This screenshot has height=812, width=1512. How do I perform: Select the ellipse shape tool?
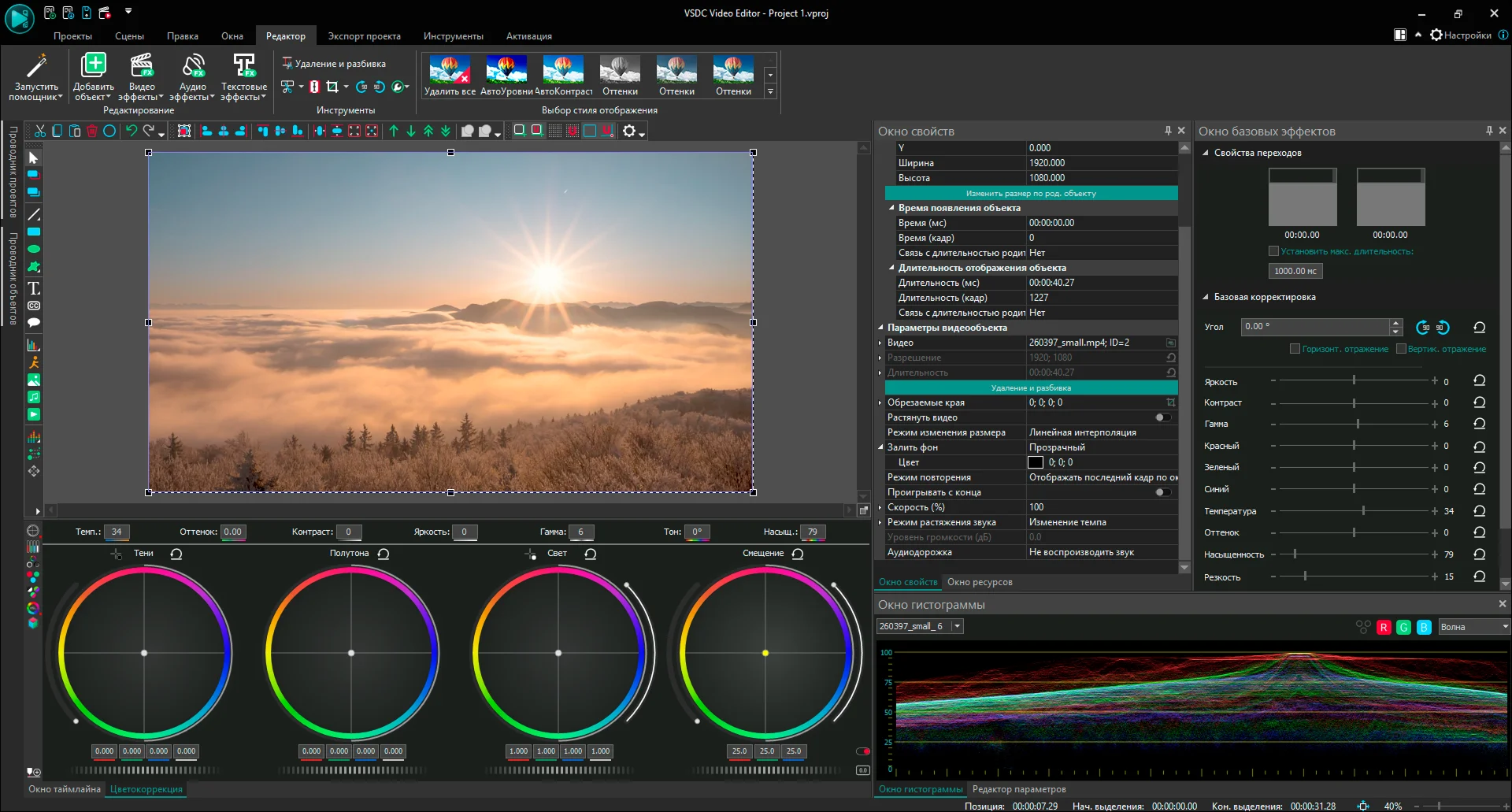pos(34,249)
